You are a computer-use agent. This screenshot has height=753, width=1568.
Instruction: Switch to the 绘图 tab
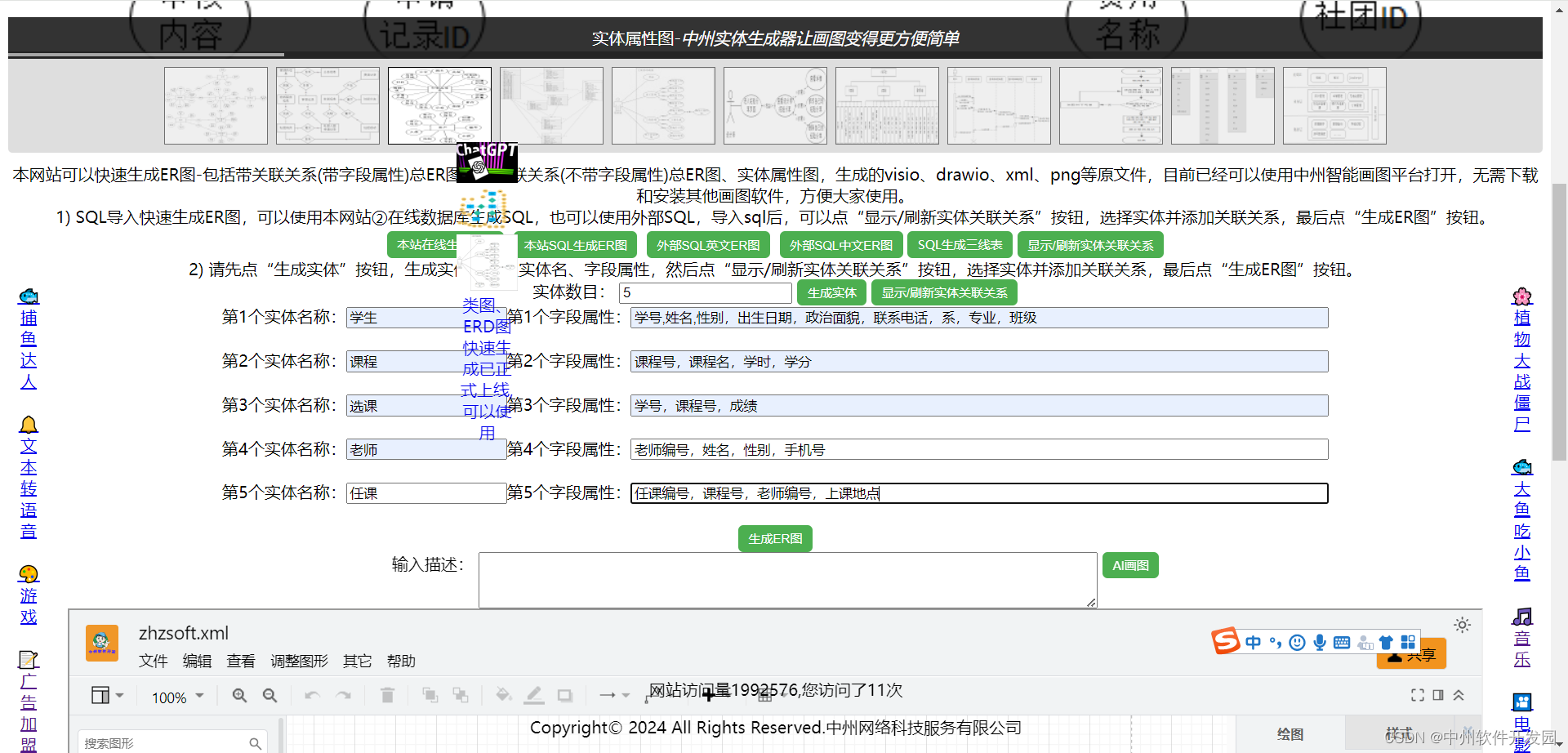coord(1290,734)
